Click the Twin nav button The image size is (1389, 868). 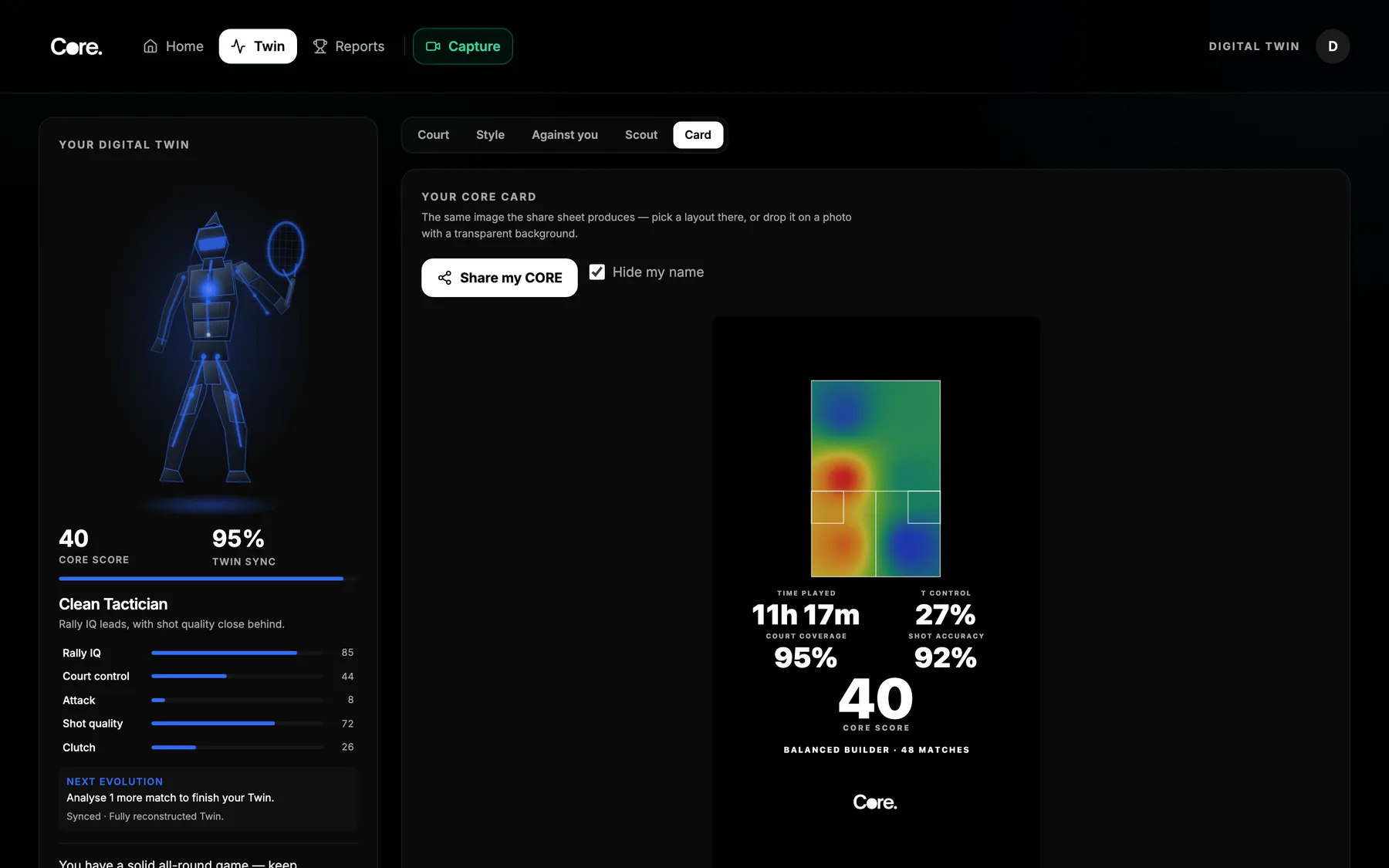coord(258,46)
